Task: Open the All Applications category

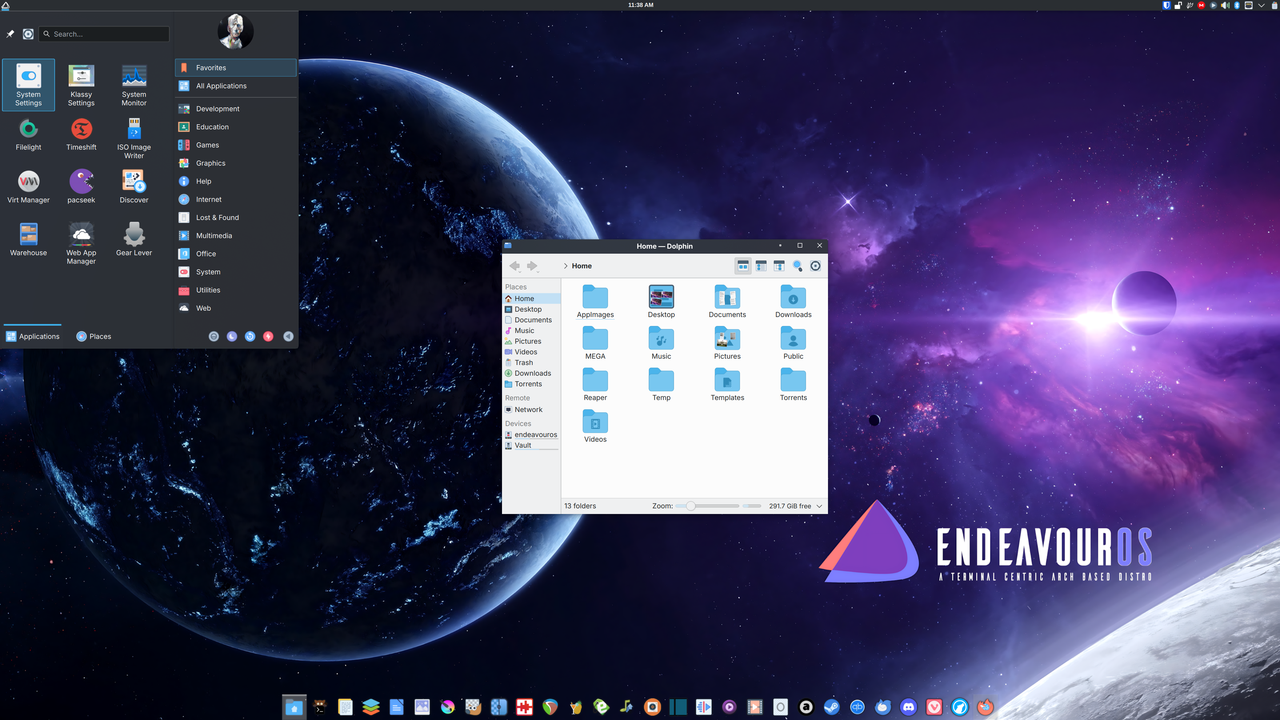Action: [236, 86]
